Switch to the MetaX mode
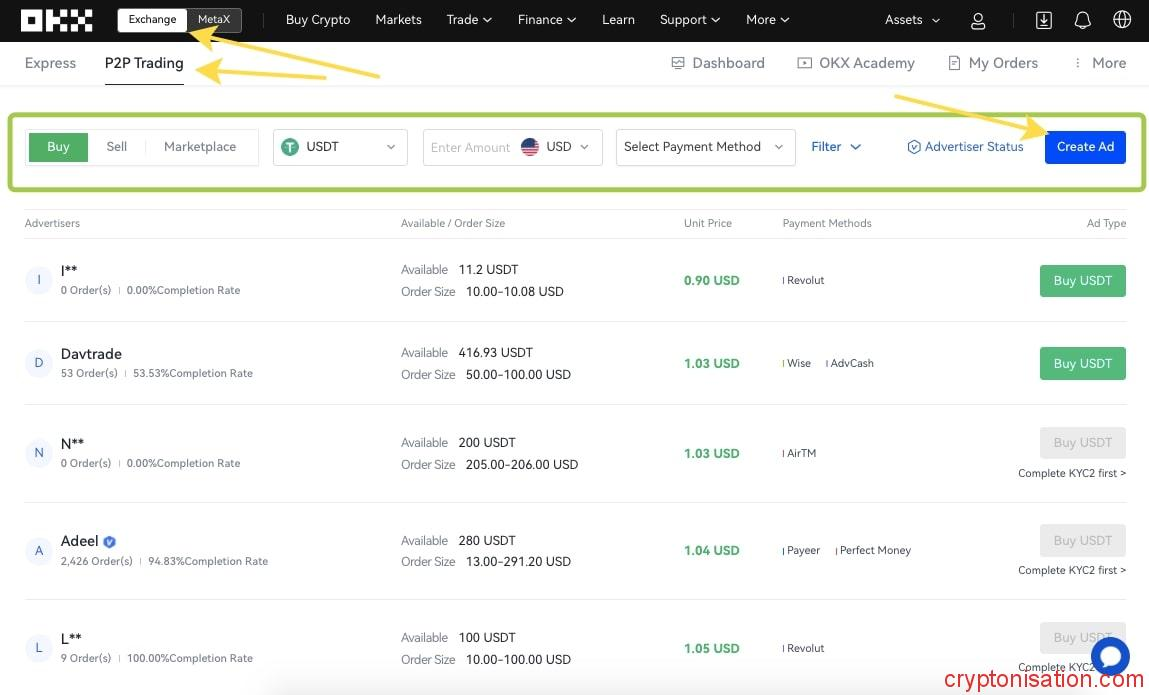Viewport: 1149px width, 695px height. point(214,20)
